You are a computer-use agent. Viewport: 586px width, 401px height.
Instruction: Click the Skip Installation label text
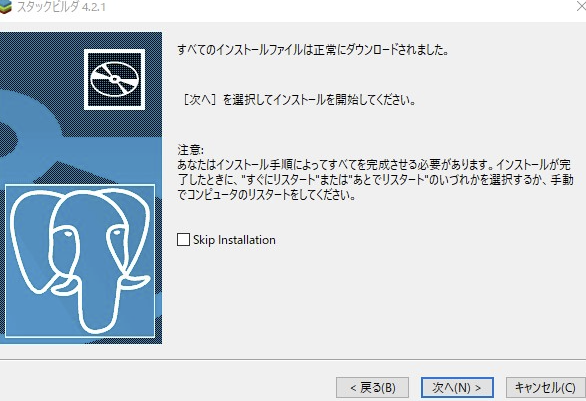[234, 240]
